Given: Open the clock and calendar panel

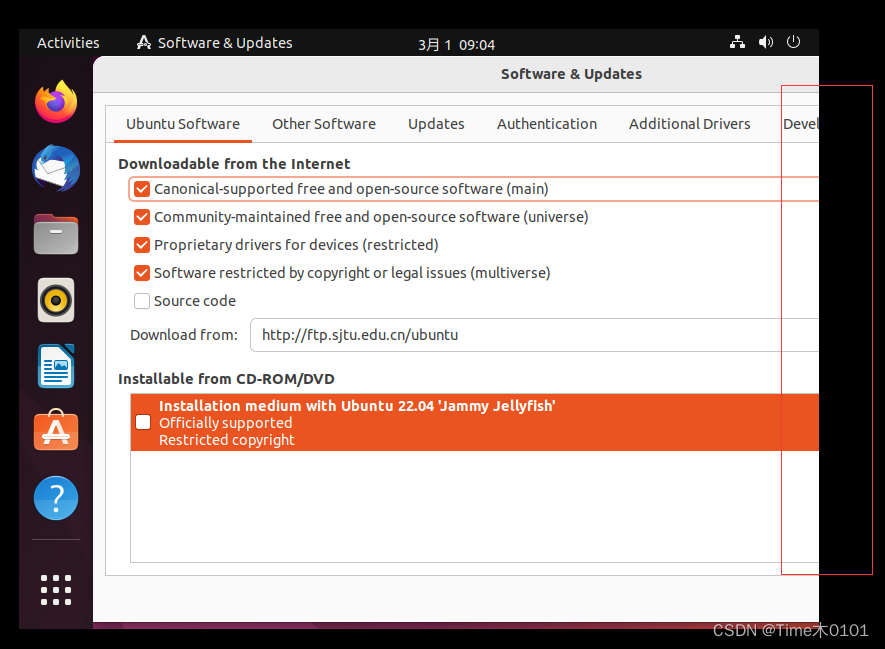Looking at the screenshot, I should (x=456, y=45).
